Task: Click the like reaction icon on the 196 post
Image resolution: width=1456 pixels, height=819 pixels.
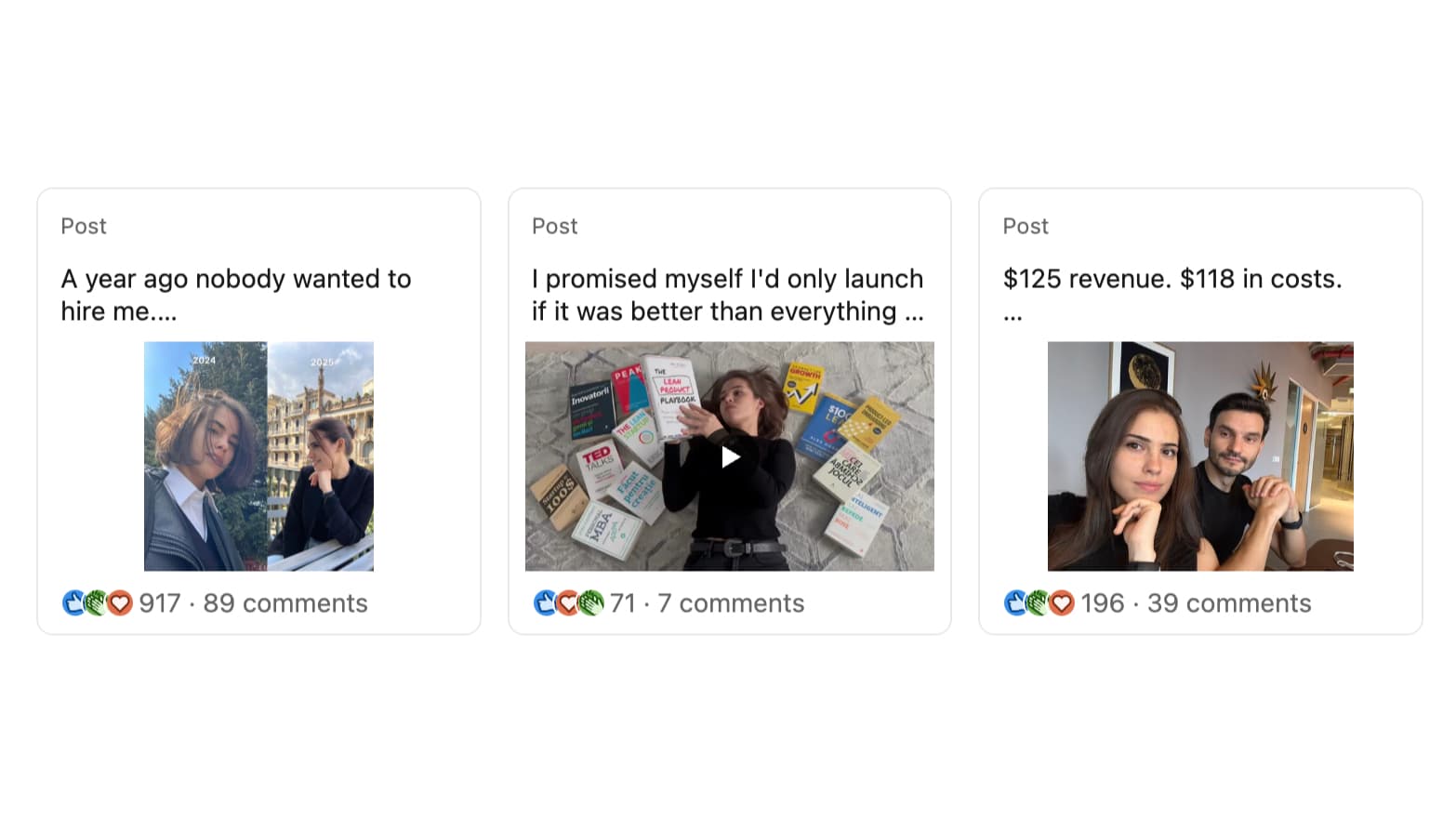Action: pos(1015,603)
